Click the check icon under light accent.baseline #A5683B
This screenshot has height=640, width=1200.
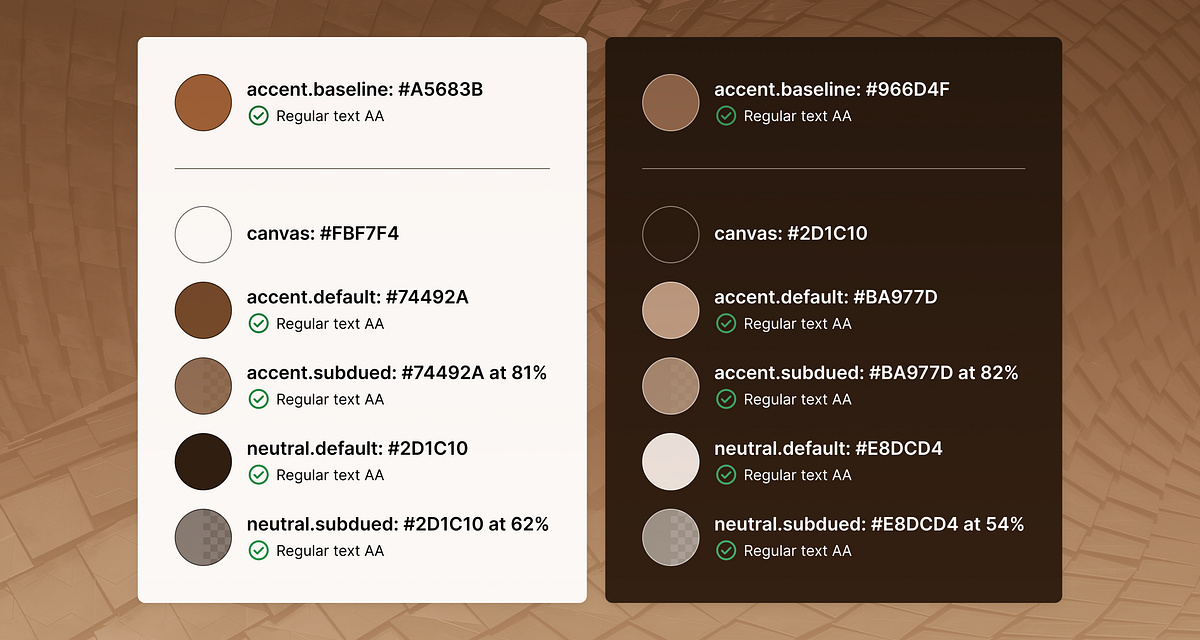[258, 116]
